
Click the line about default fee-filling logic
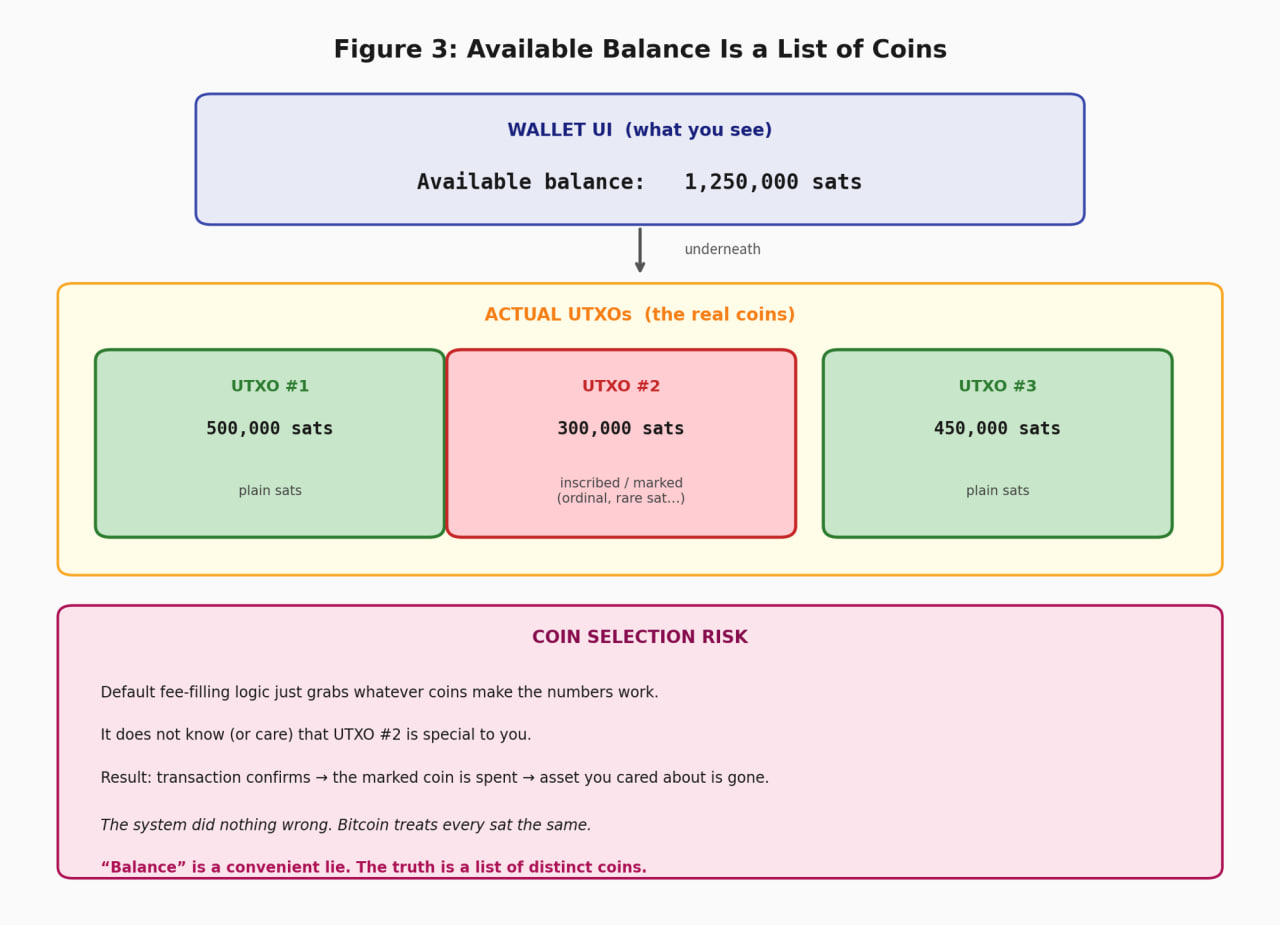[x=379, y=692]
